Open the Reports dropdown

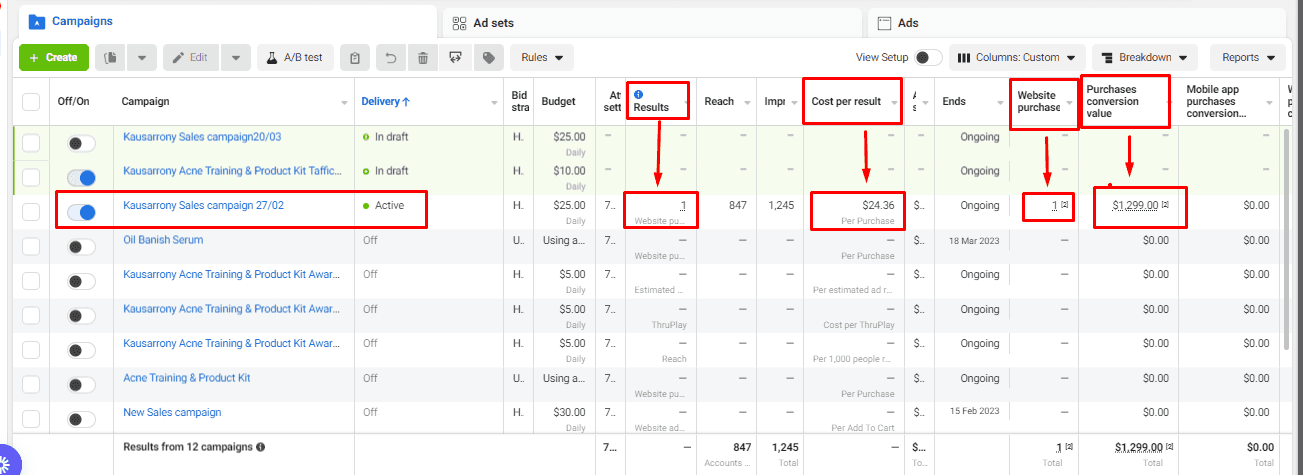click(x=1247, y=58)
